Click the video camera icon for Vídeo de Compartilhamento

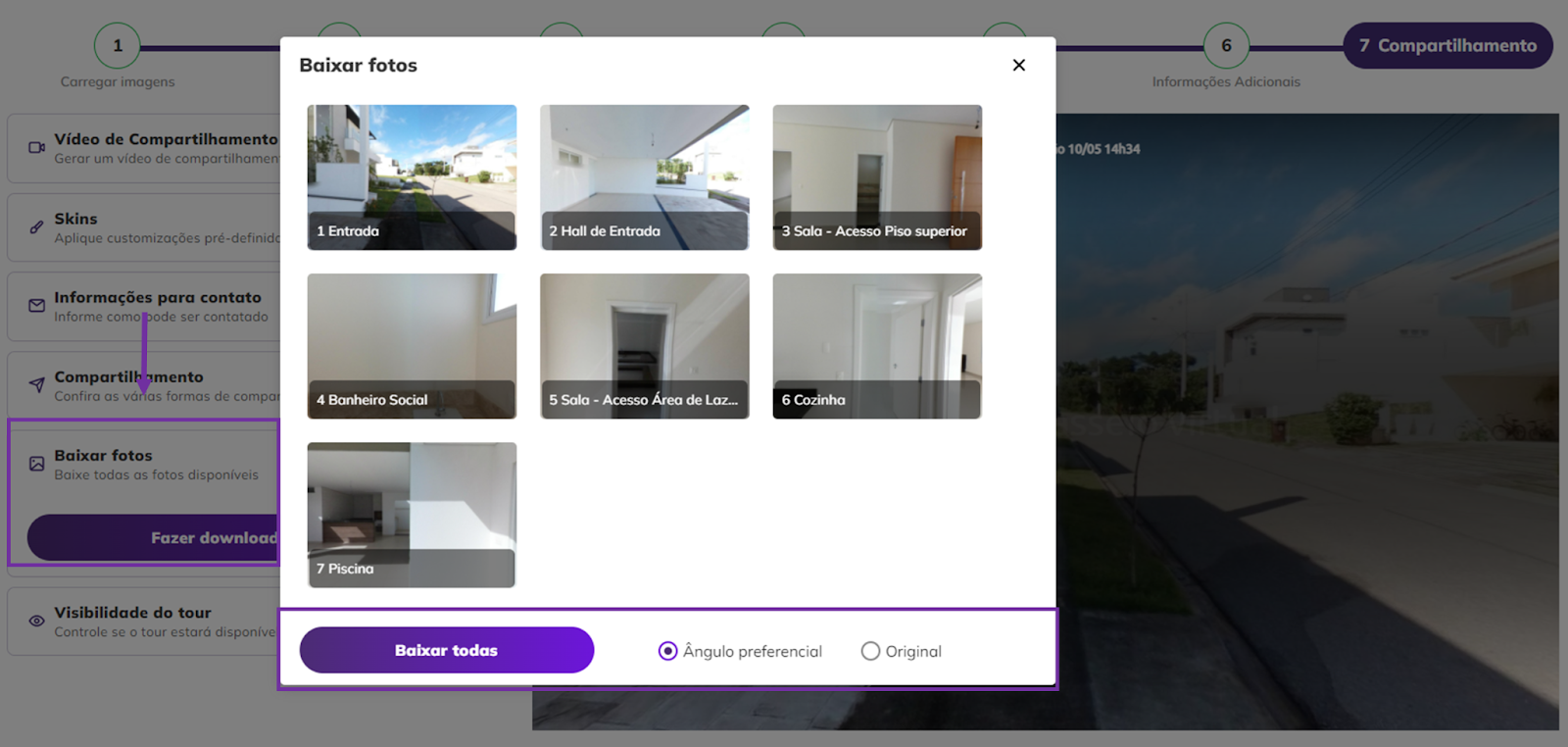(x=36, y=148)
